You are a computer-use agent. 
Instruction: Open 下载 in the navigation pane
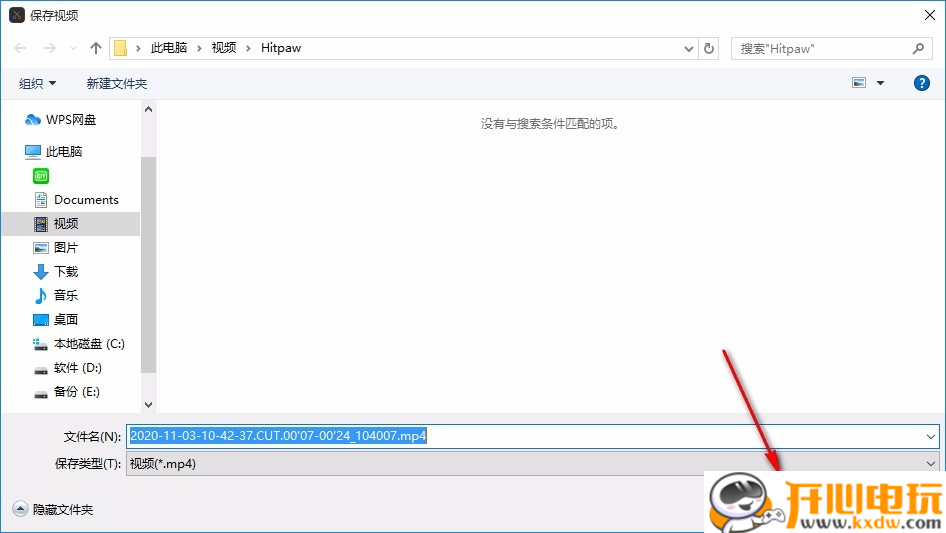click(66, 272)
